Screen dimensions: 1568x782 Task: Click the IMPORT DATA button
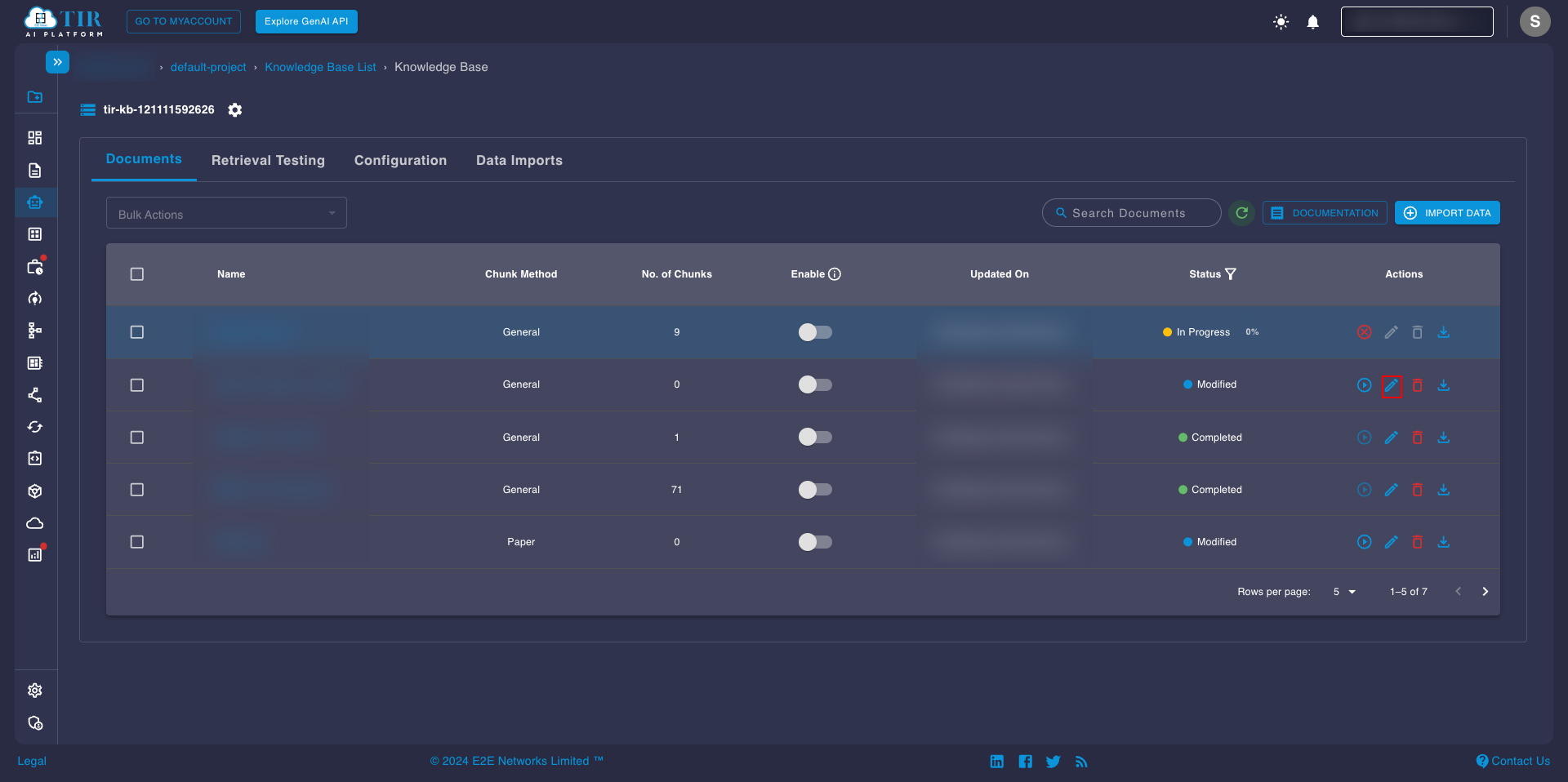point(1447,213)
